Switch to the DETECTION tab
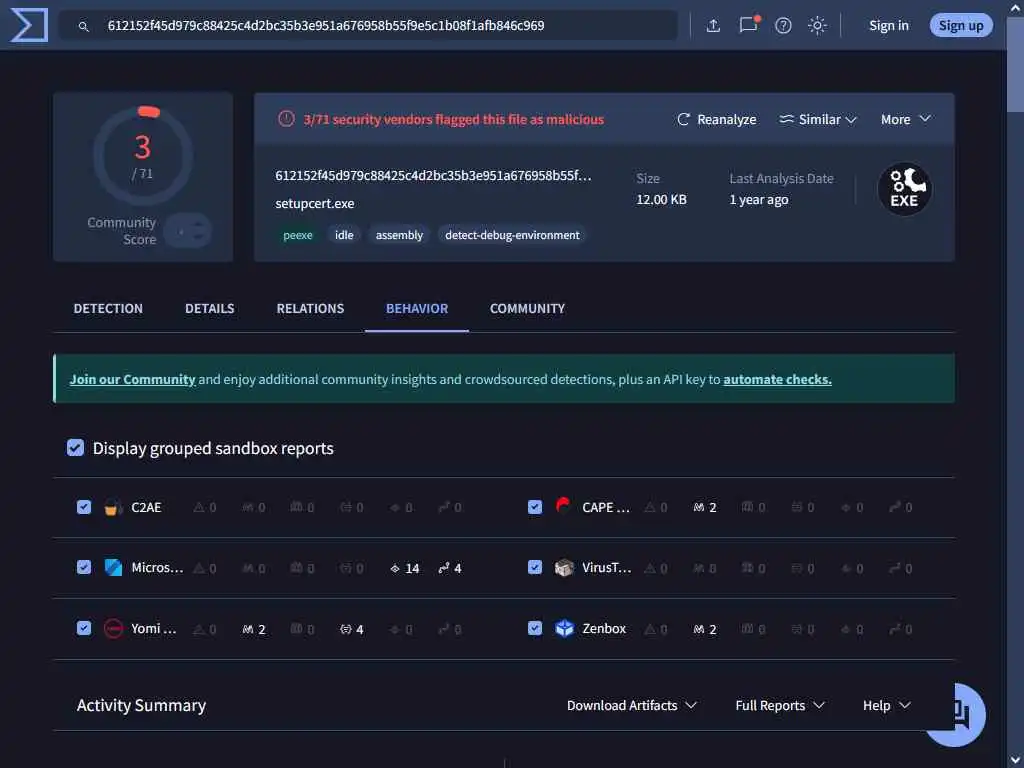 108,308
